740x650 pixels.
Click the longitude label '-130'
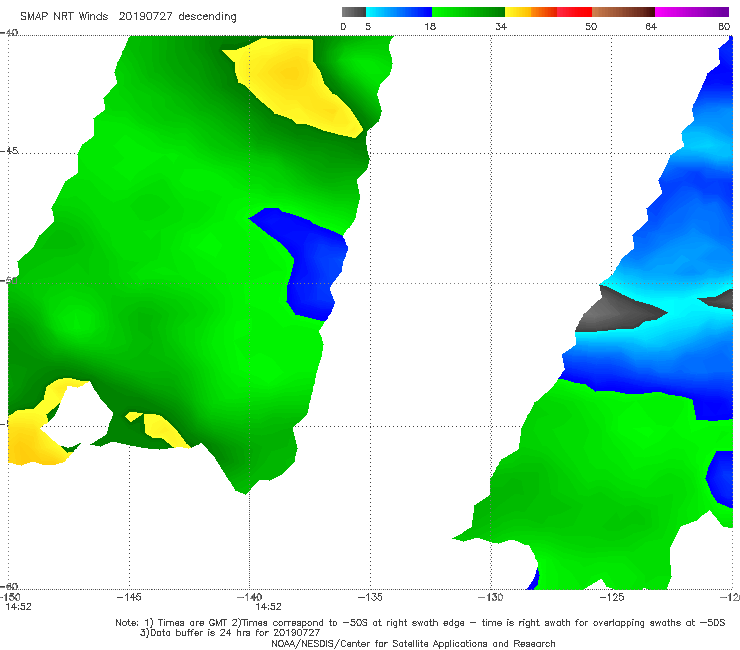pos(490,597)
